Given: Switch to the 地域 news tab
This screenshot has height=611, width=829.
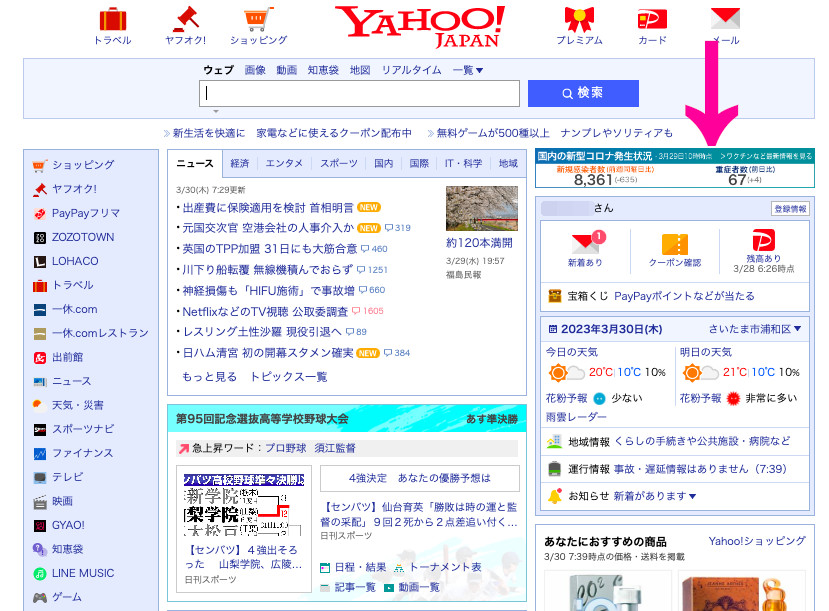Looking at the screenshot, I should 508,163.
